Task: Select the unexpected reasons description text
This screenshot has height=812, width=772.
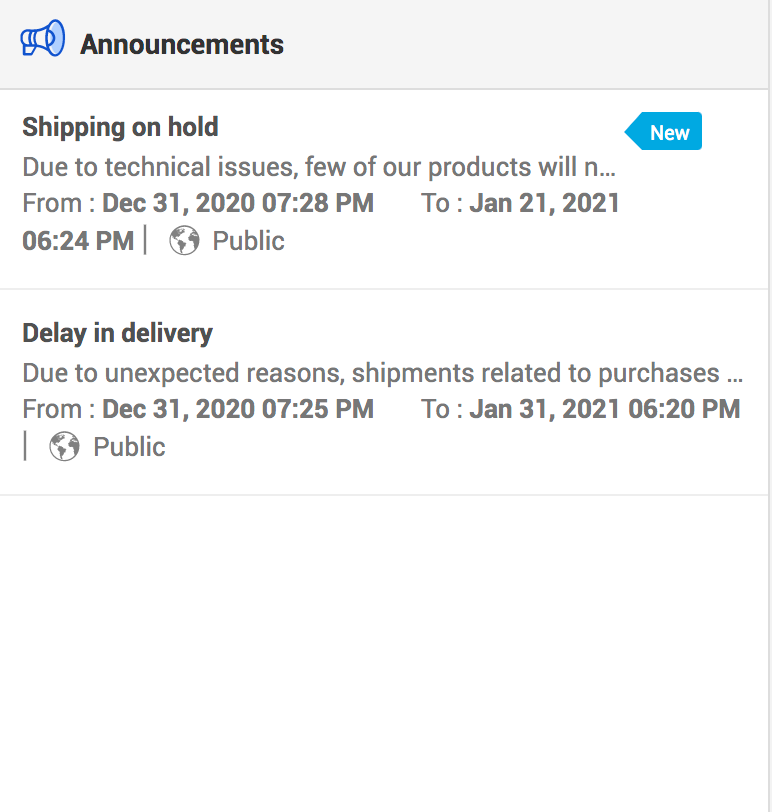Action: pyautogui.click(x=382, y=373)
